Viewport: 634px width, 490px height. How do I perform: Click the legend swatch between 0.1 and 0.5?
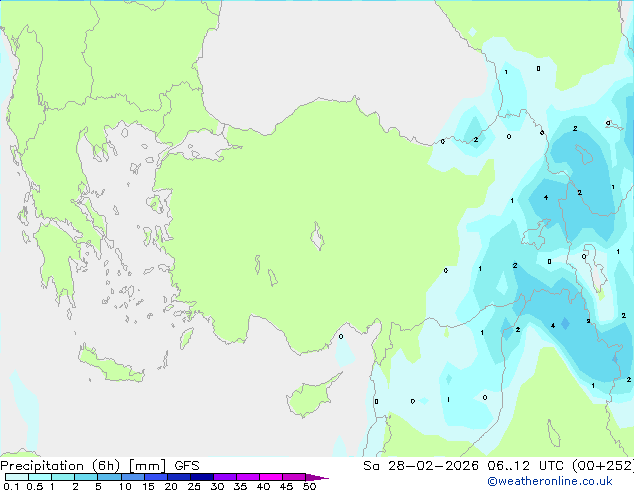(x=17, y=477)
